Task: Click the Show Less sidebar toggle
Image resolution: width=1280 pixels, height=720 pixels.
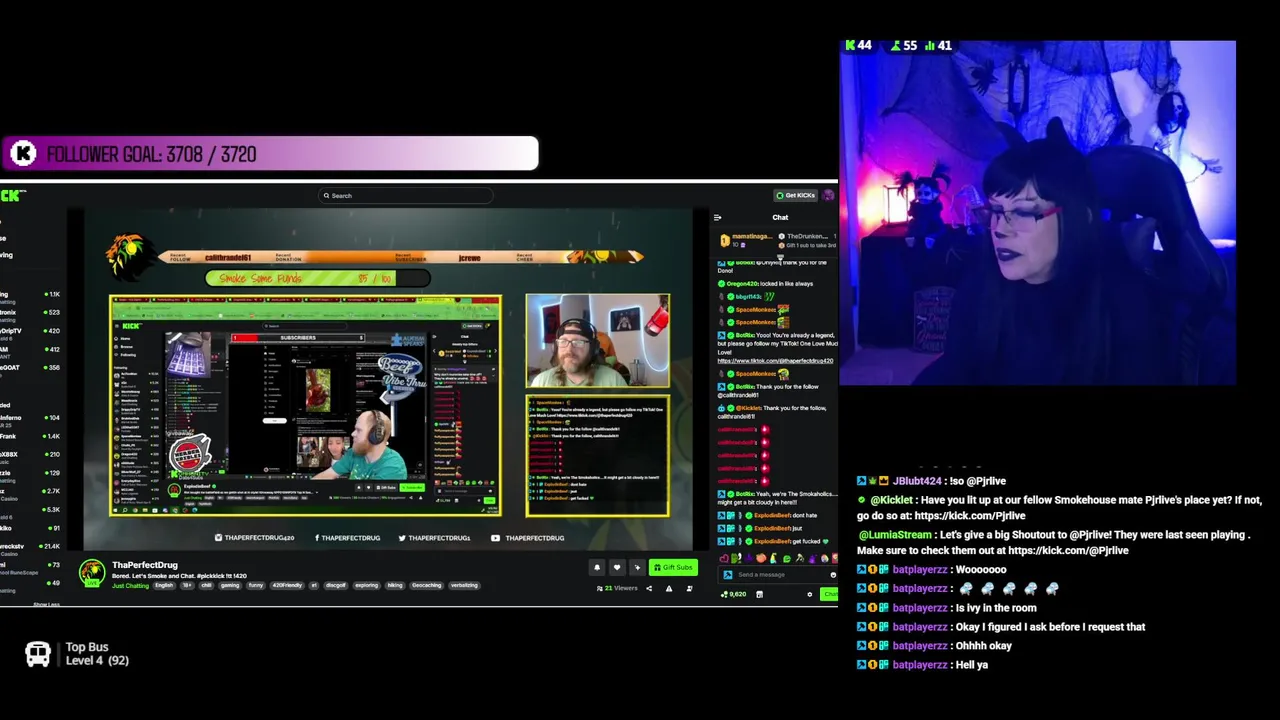Action: 46,604
